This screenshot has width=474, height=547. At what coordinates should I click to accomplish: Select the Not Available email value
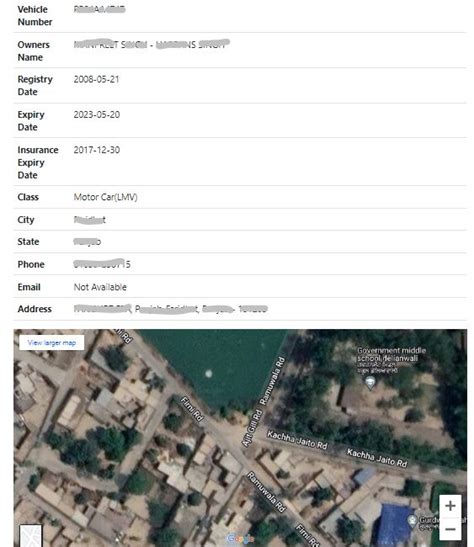[100, 287]
